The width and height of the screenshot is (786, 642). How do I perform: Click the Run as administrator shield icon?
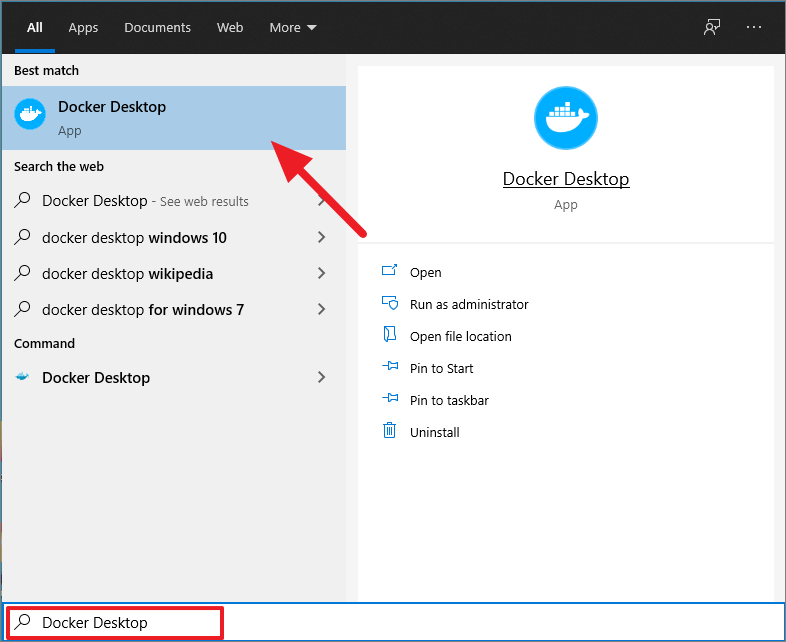389,303
